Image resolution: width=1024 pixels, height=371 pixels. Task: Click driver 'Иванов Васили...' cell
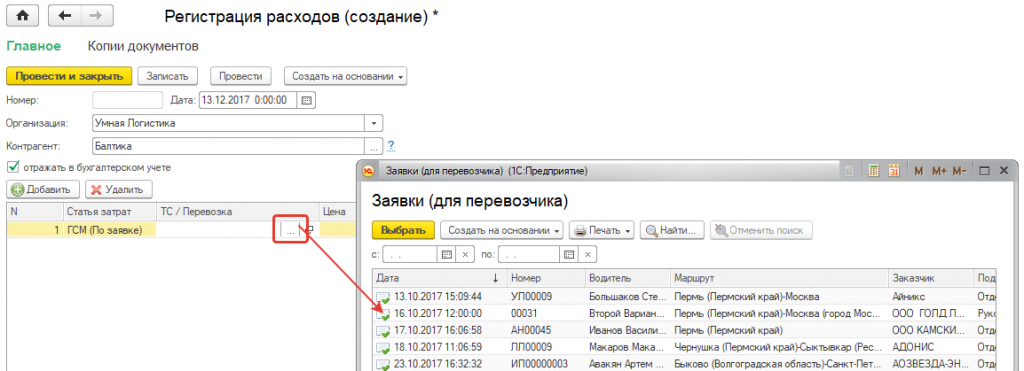pyautogui.click(x=628, y=330)
